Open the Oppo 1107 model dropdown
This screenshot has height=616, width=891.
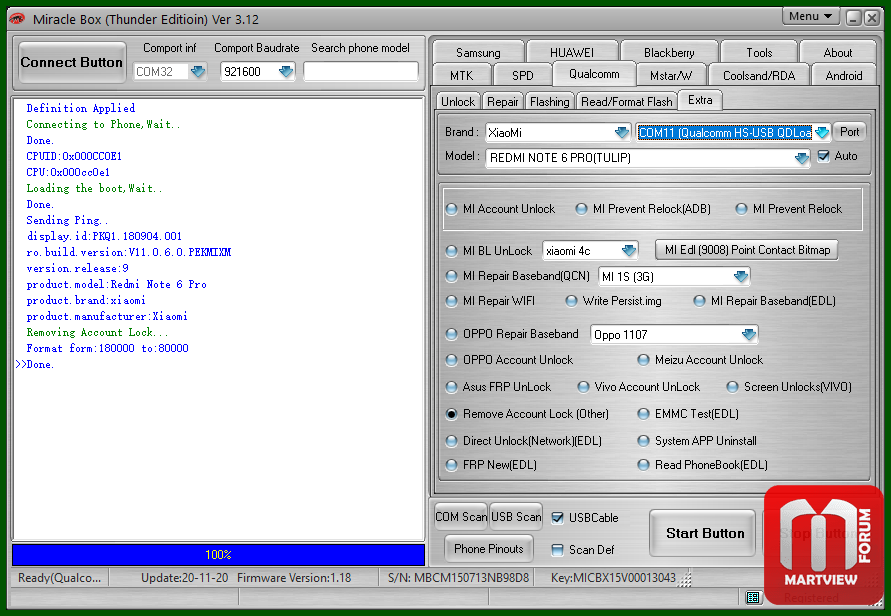pyautogui.click(x=749, y=335)
